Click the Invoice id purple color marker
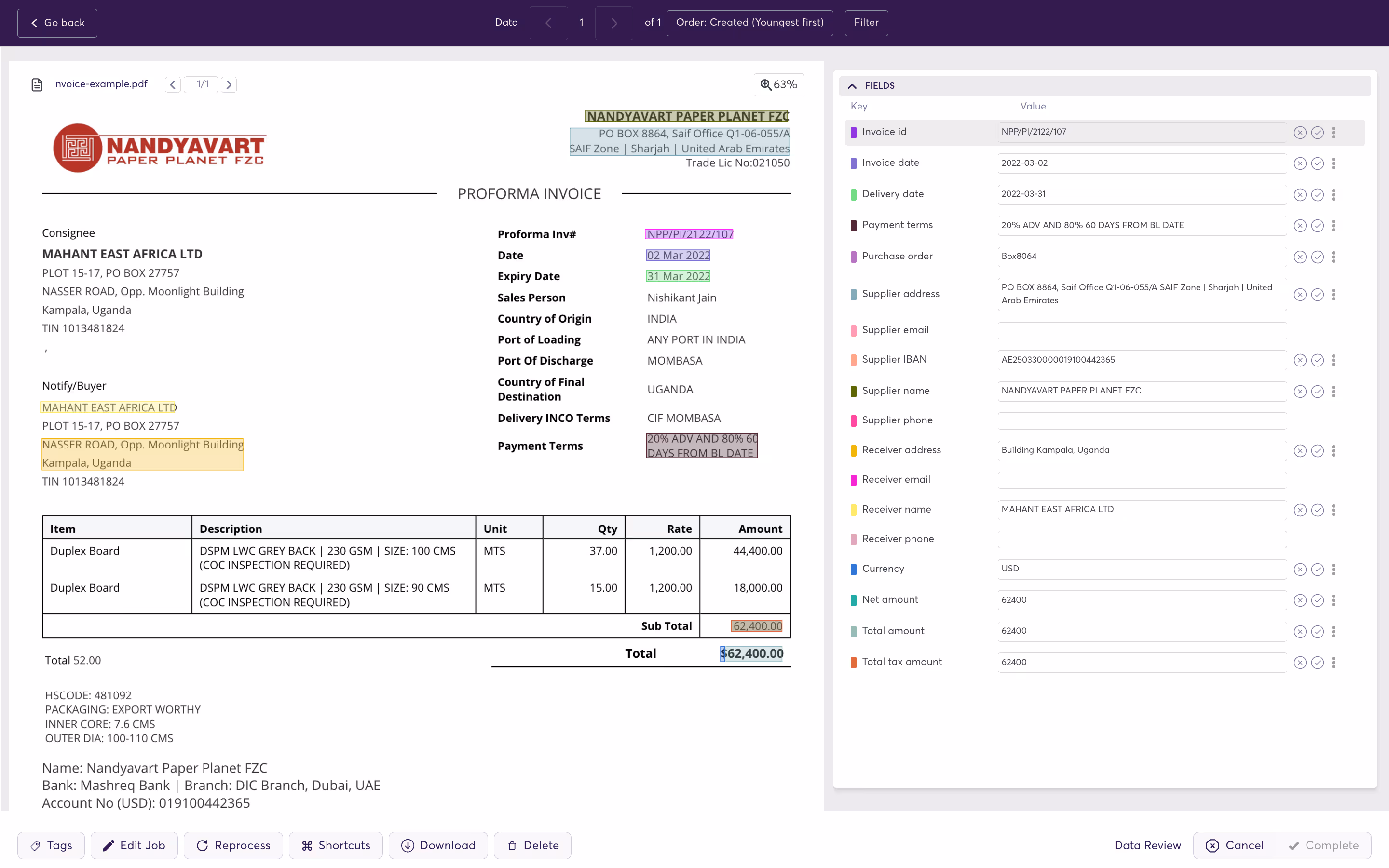Image resolution: width=1389 pixels, height=868 pixels. pyautogui.click(x=854, y=132)
